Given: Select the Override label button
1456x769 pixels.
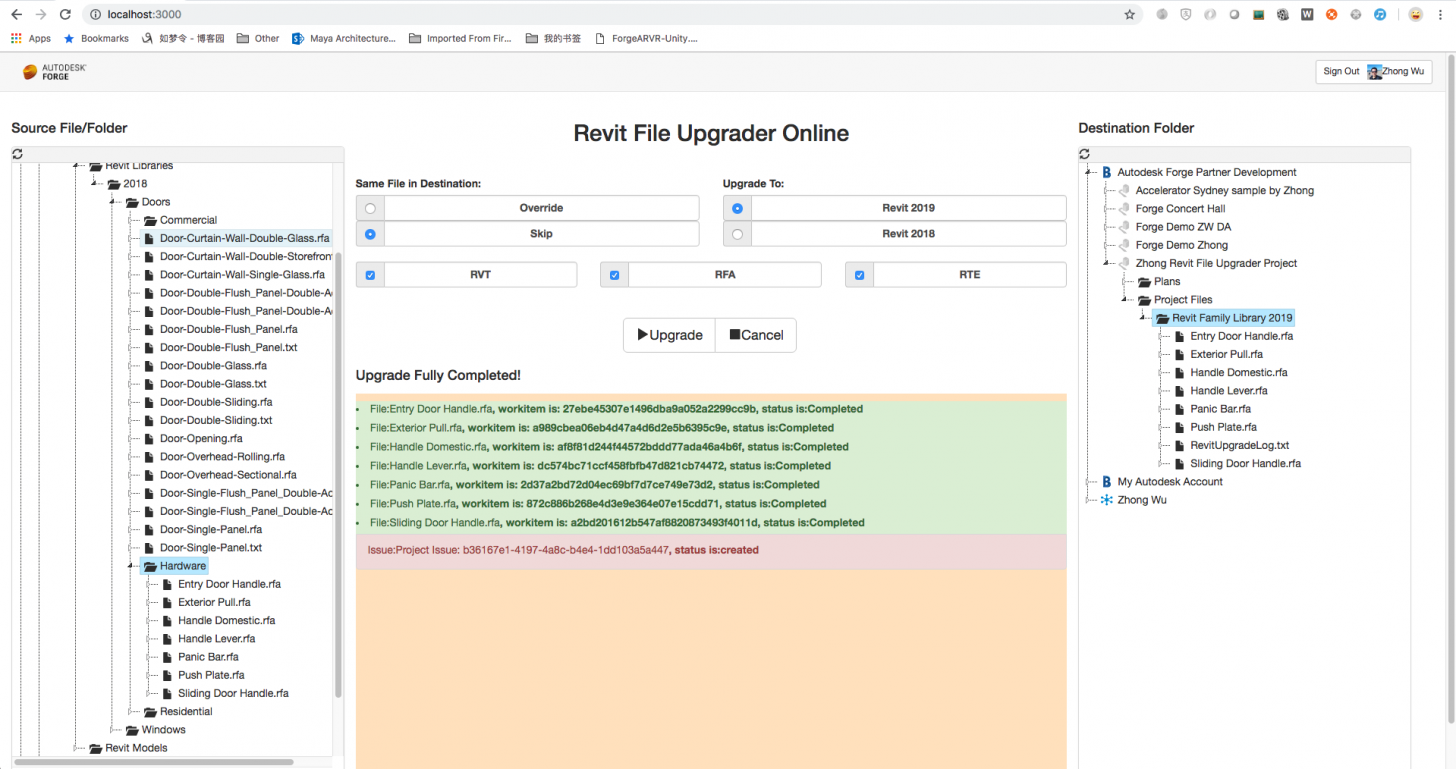Looking at the screenshot, I should click(x=541, y=208).
